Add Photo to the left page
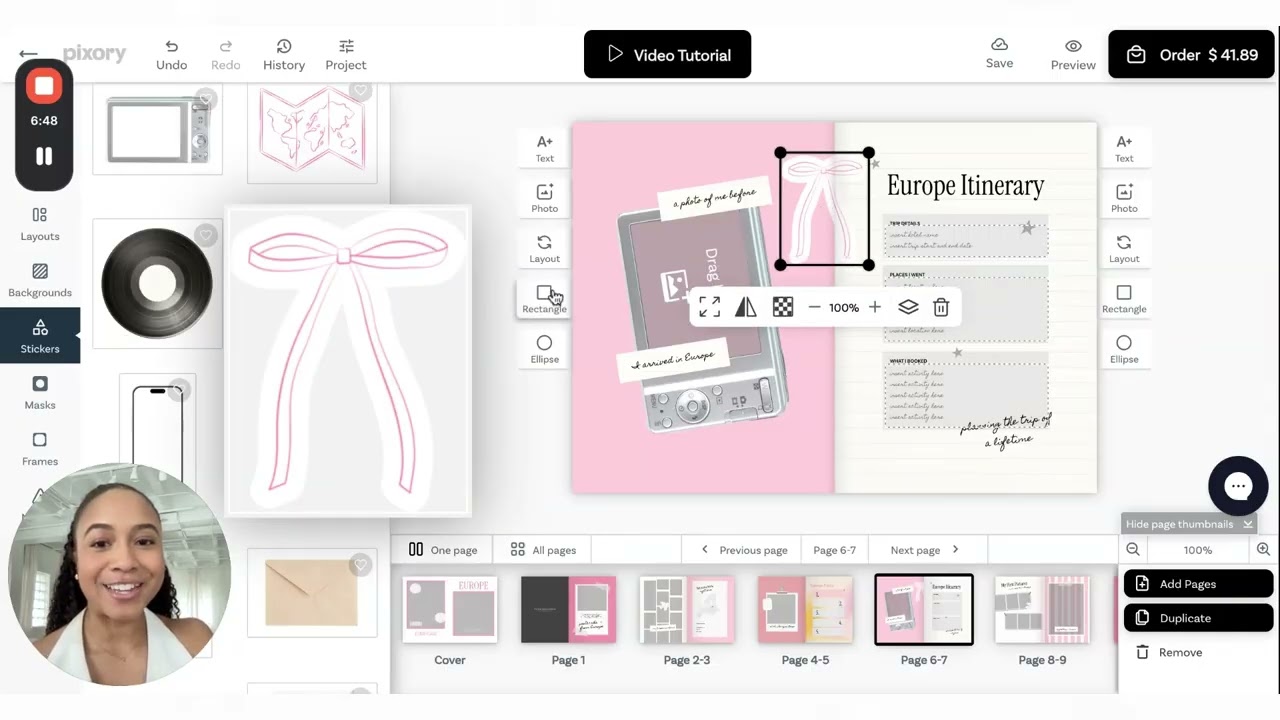Image resolution: width=1280 pixels, height=720 pixels. (x=544, y=198)
